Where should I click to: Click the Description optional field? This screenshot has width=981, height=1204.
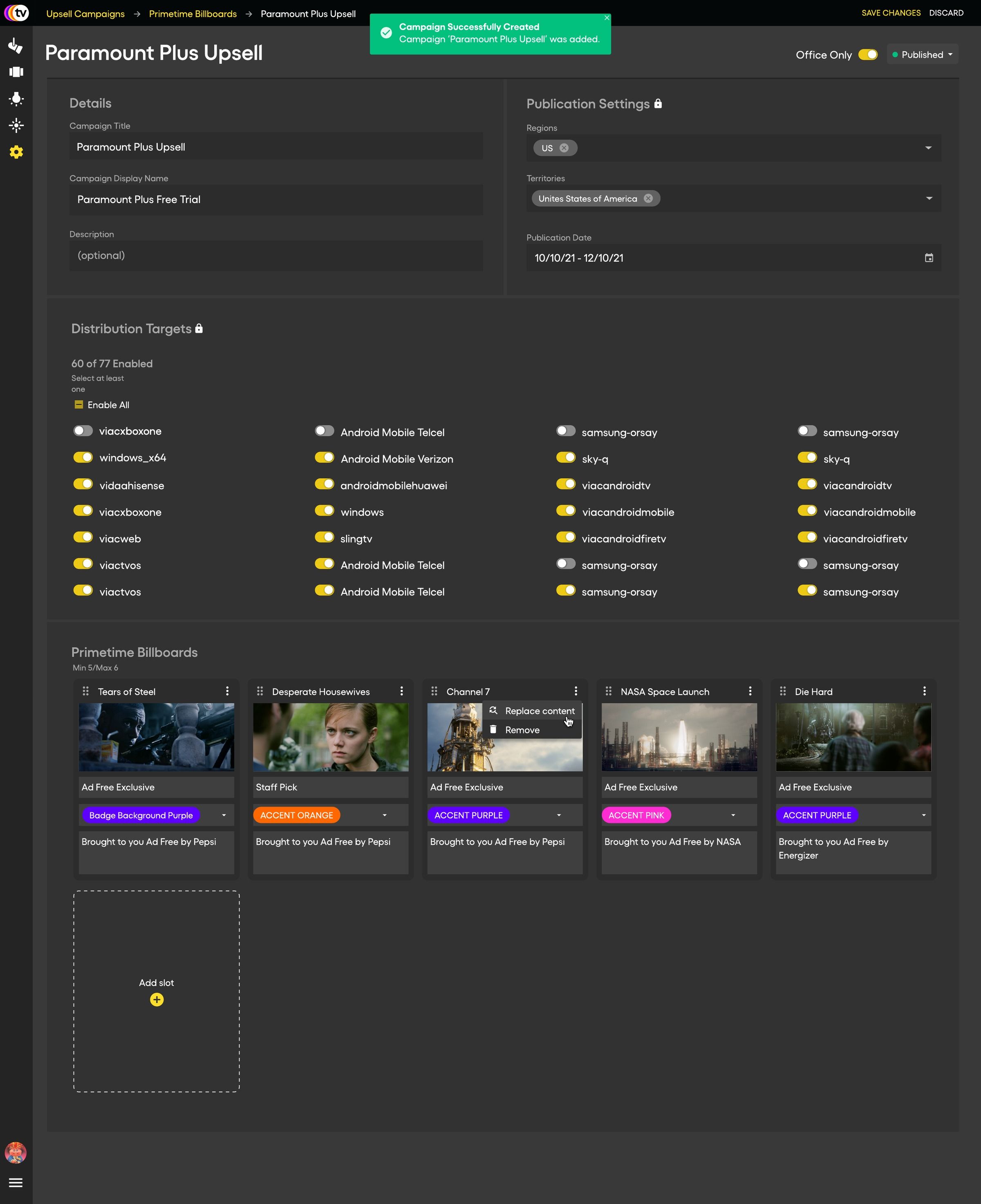point(276,256)
